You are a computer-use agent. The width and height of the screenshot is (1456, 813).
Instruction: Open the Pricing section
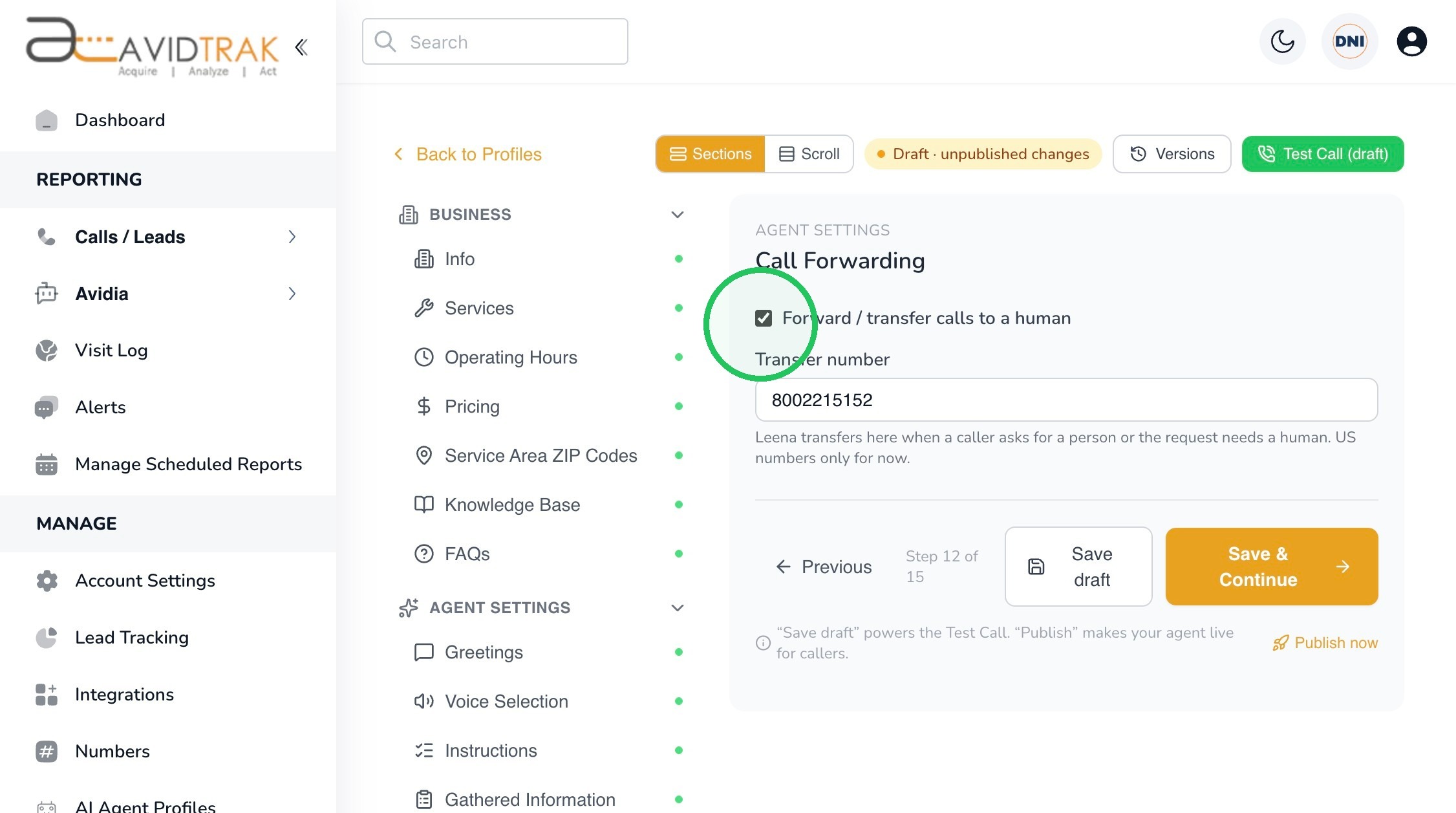click(x=548, y=406)
